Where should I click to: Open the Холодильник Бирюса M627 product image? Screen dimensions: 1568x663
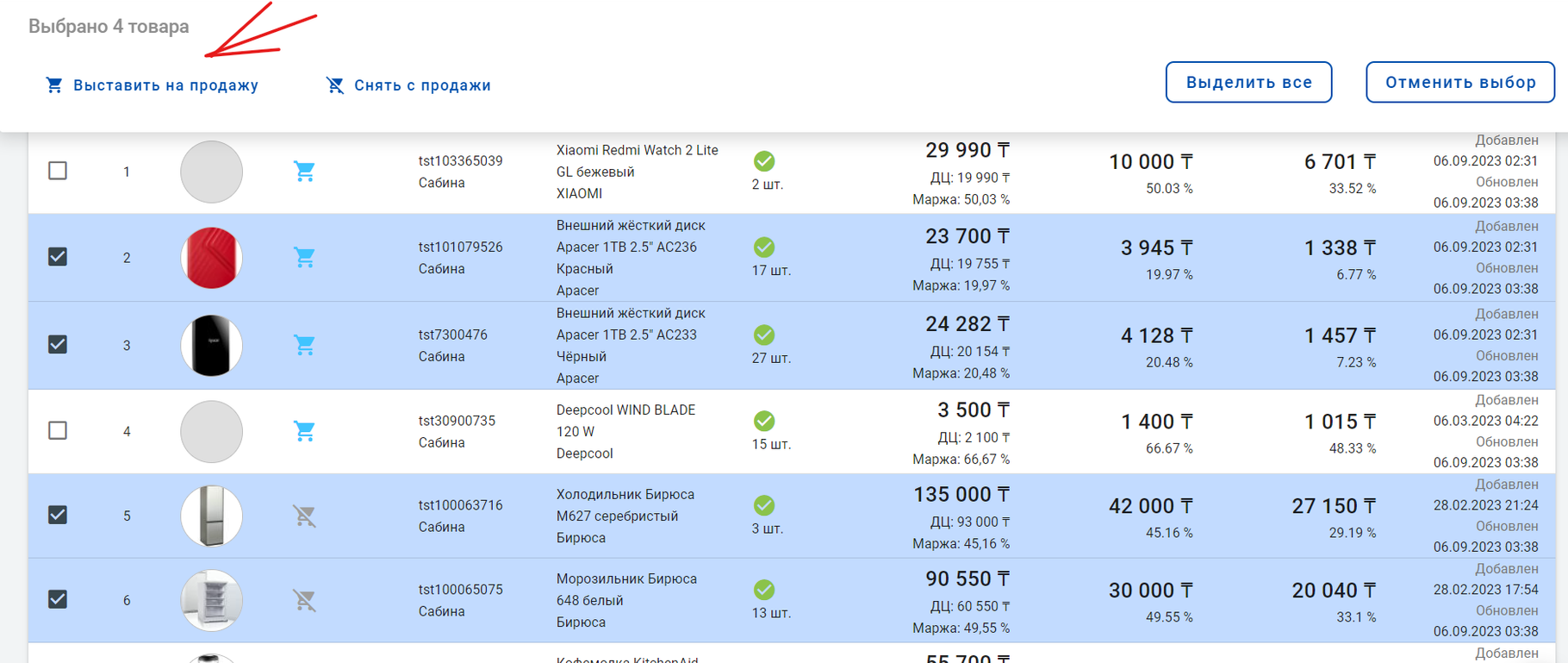(x=211, y=516)
